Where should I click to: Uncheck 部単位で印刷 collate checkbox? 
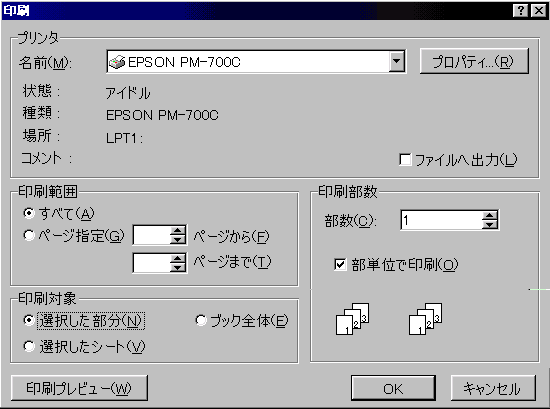click(340, 264)
